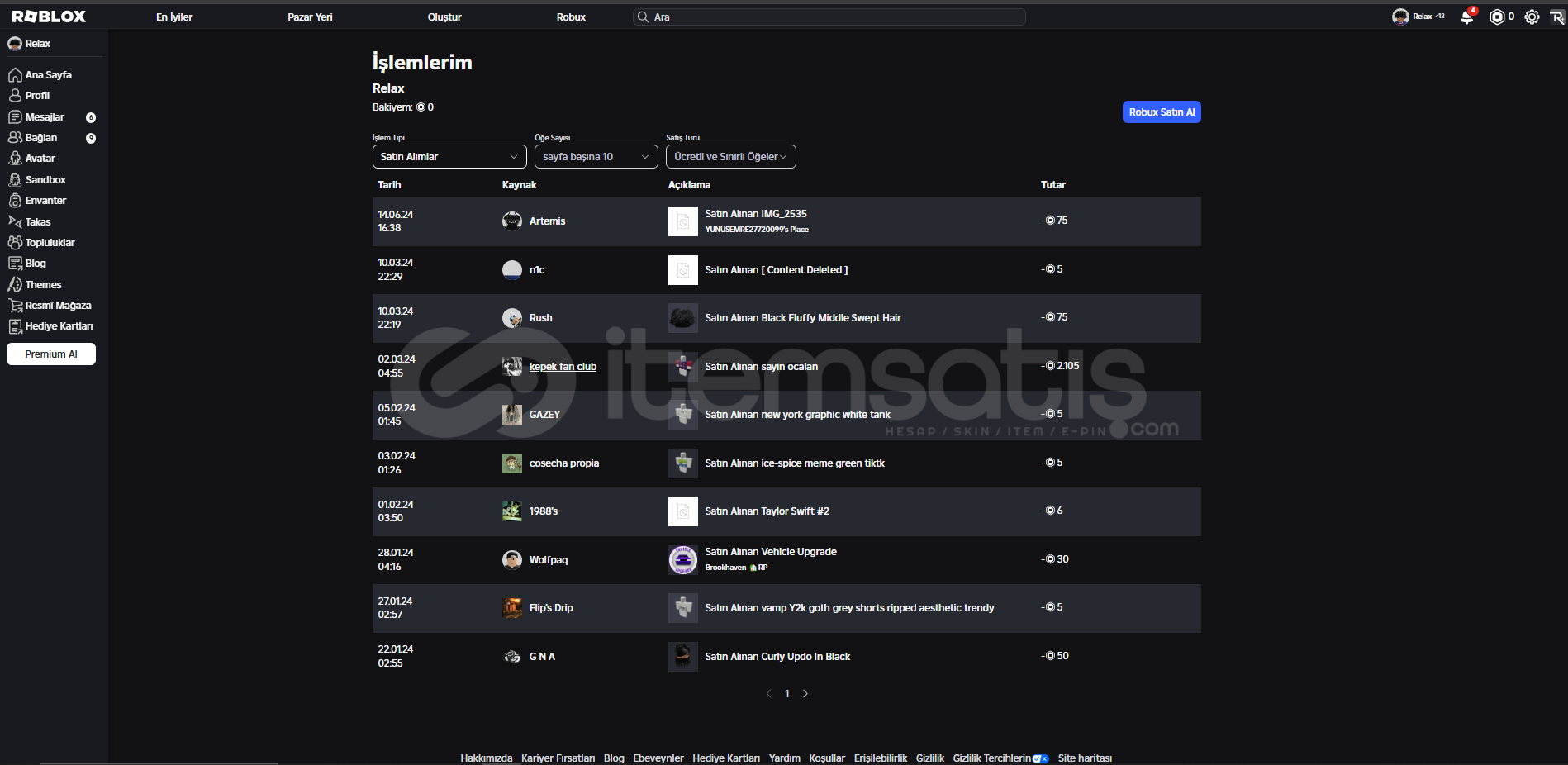Open the En İyiler menu

174,17
